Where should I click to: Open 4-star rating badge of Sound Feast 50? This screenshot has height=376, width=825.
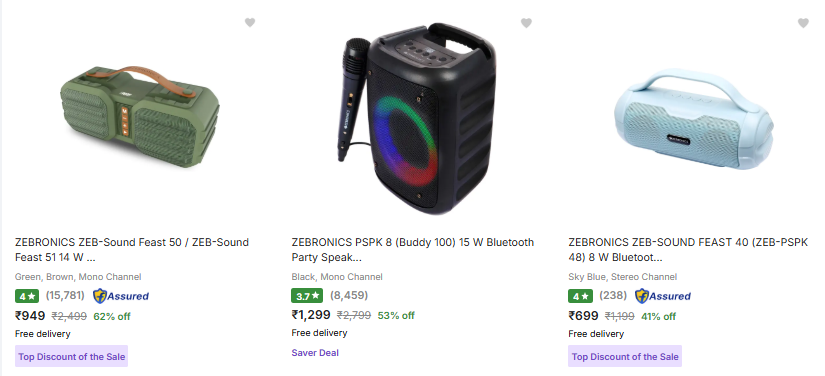[x=27, y=296]
